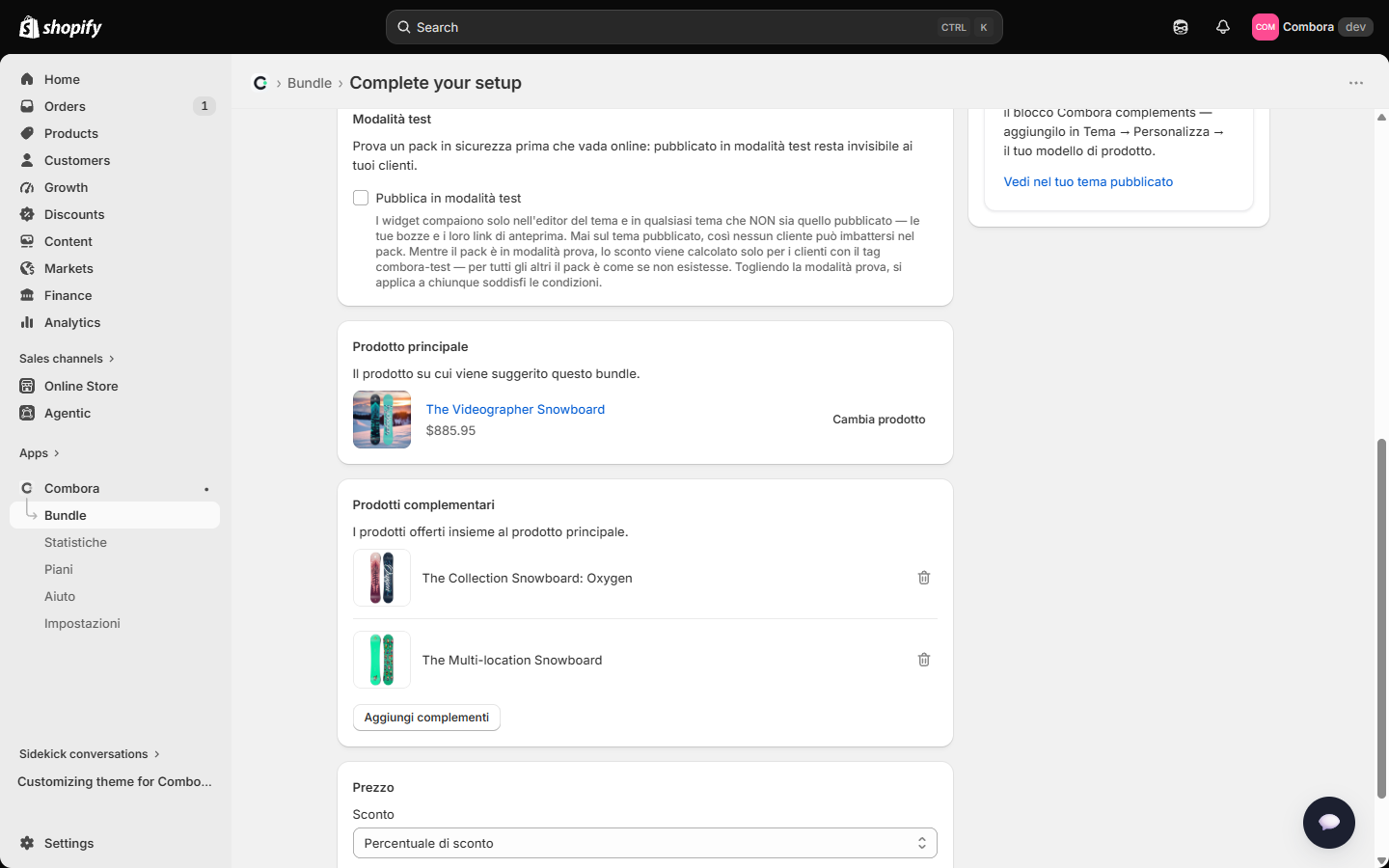
Task: Click the page vertical scrollbar thumb
Action: tap(1381, 619)
